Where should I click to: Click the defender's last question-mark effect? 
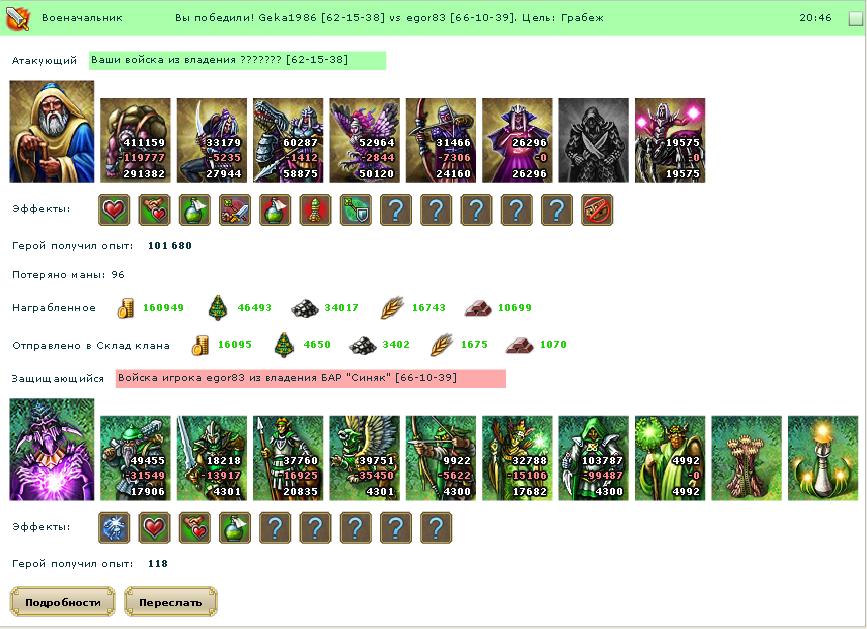(x=436, y=528)
